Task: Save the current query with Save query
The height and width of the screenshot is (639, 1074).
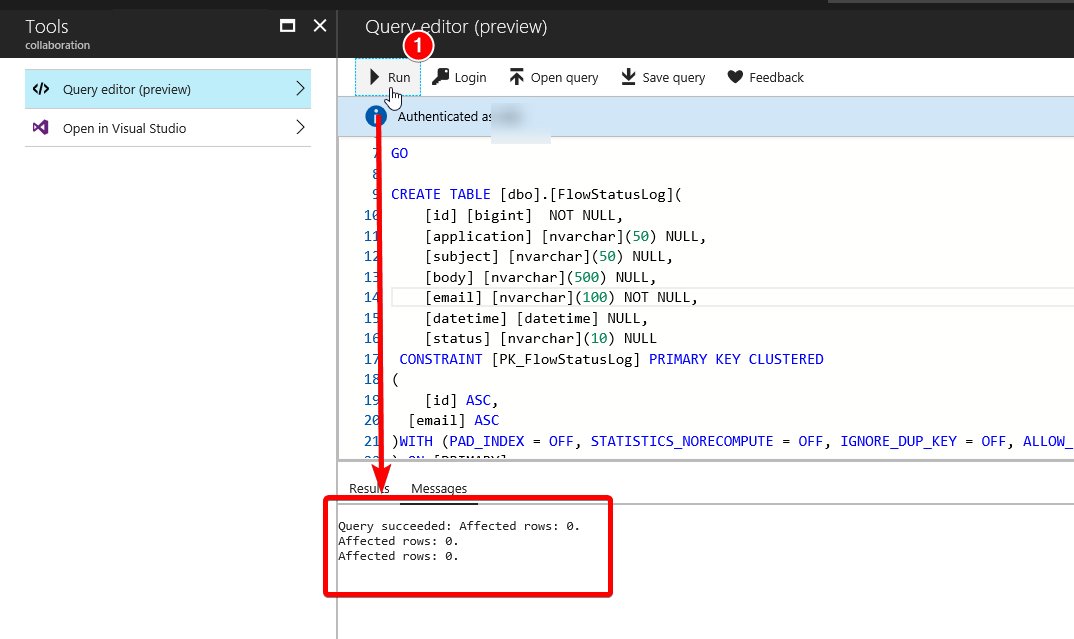Action: (662, 77)
